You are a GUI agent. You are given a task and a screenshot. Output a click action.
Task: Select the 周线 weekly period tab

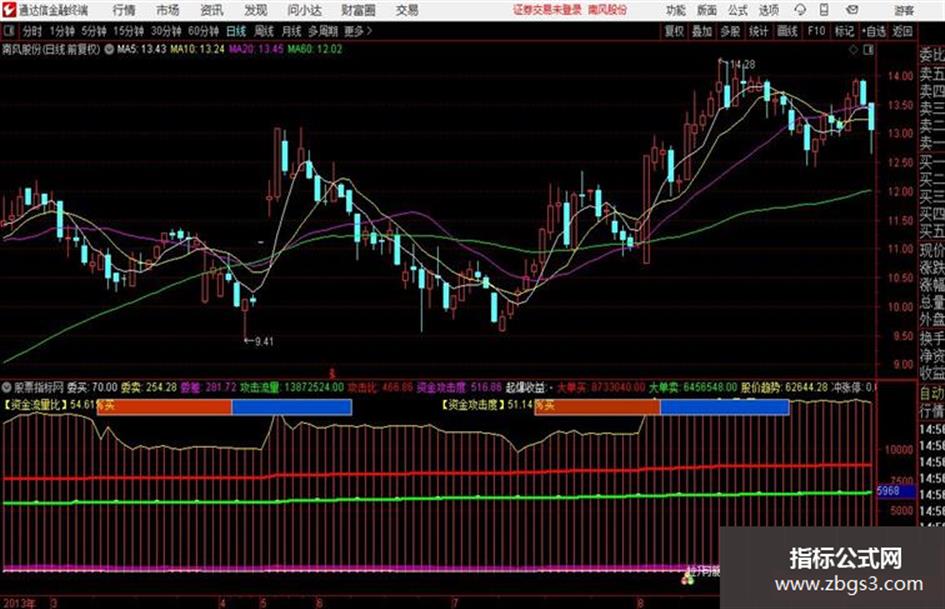tap(264, 31)
